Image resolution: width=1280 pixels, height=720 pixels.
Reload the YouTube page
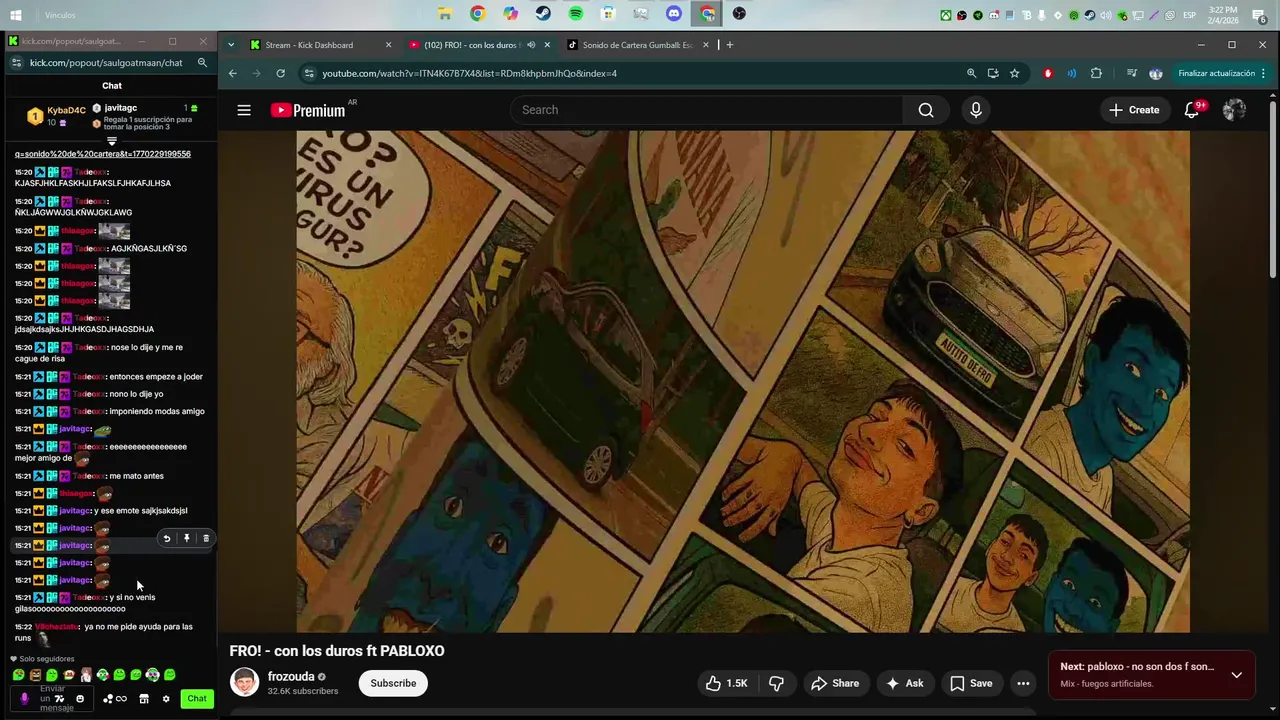click(x=281, y=73)
